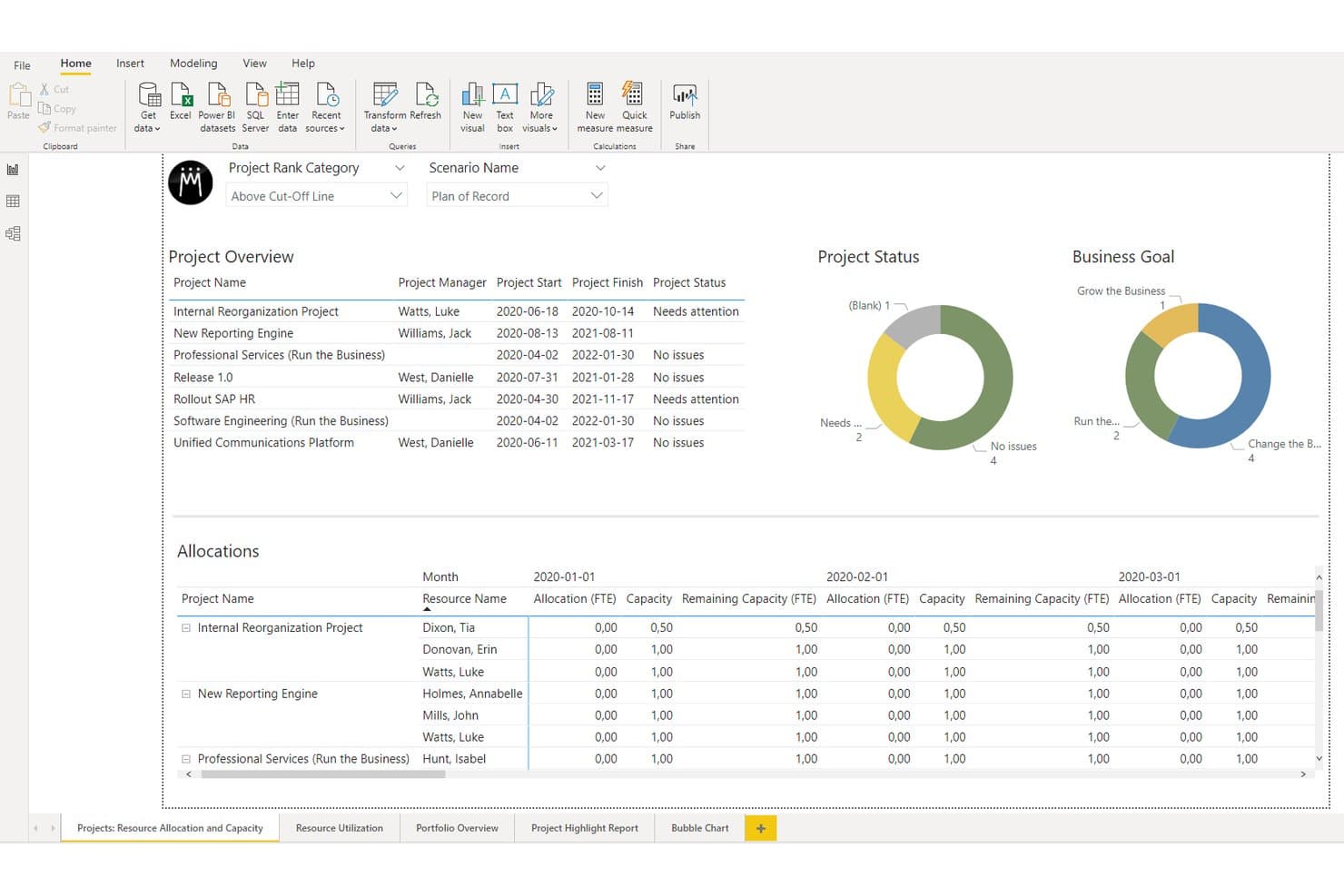
Task: Collapse Project Rank Category slicer header
Action: point(400,168)
